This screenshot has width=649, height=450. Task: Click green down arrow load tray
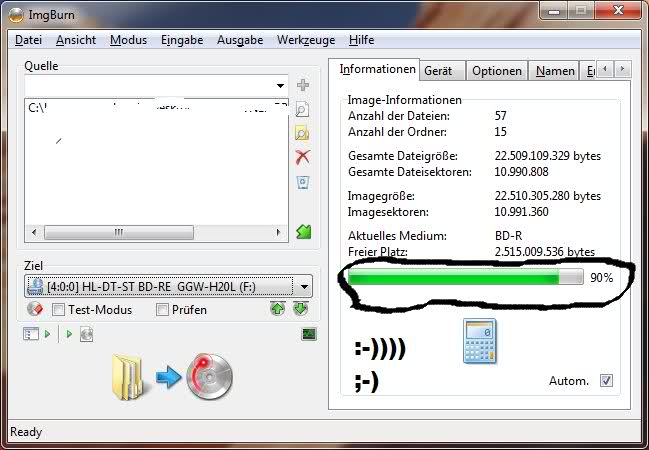300,309
